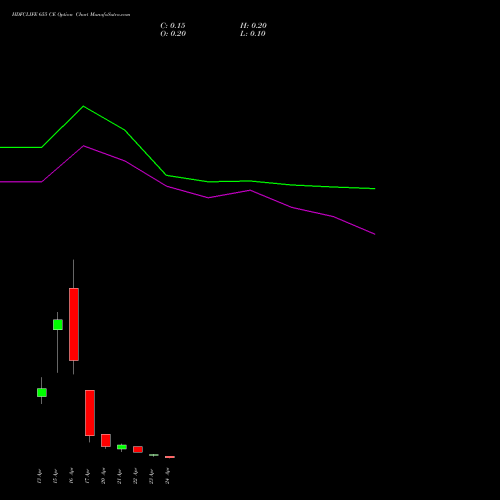Select the high value 'H: 0.20'
Image resolution: width=500 pixels, height=500 pixels.
pyautogui.click(x=253, y=26)
